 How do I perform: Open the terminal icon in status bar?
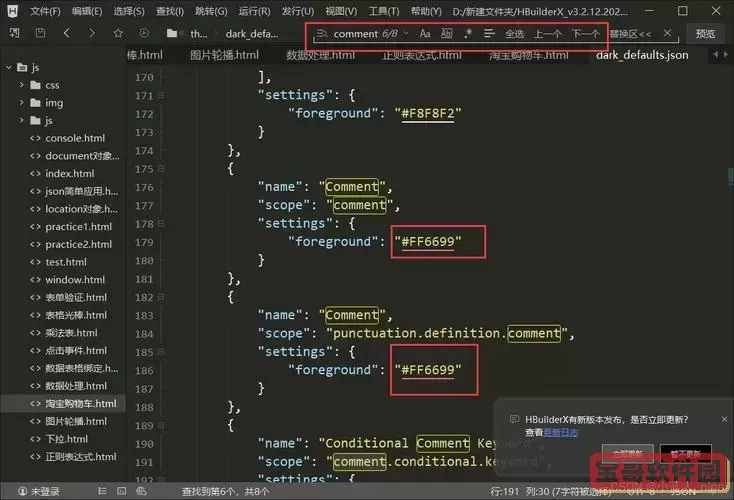tap(122, 491)
